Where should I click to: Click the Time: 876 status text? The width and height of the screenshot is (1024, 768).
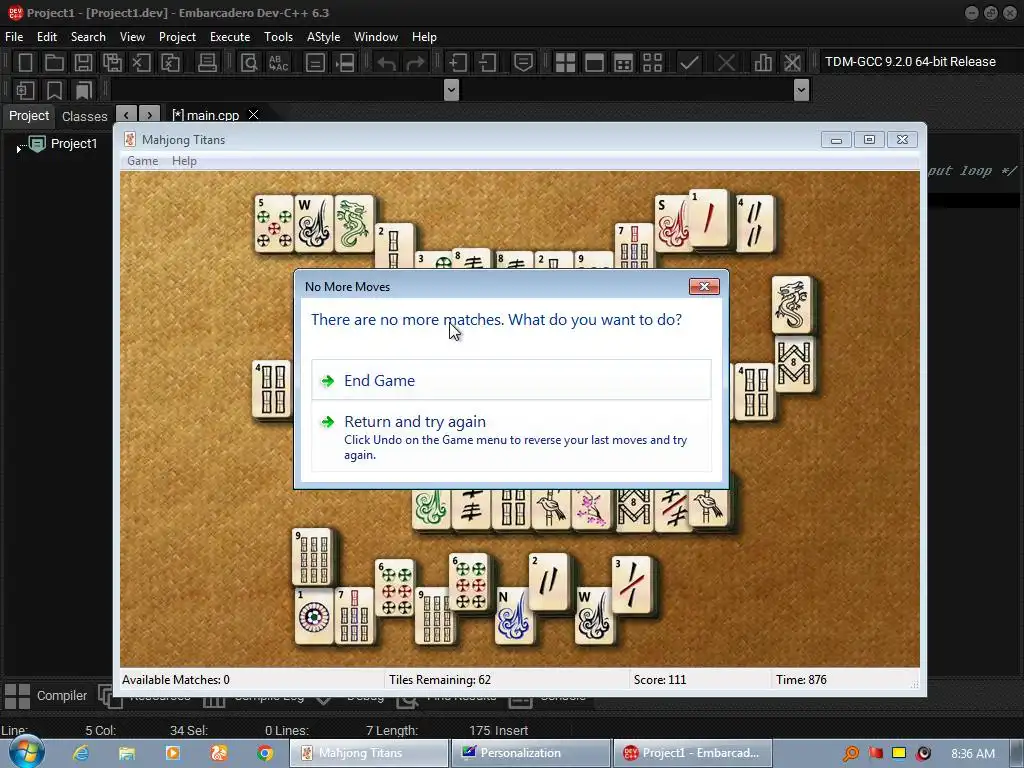[801, 680]
